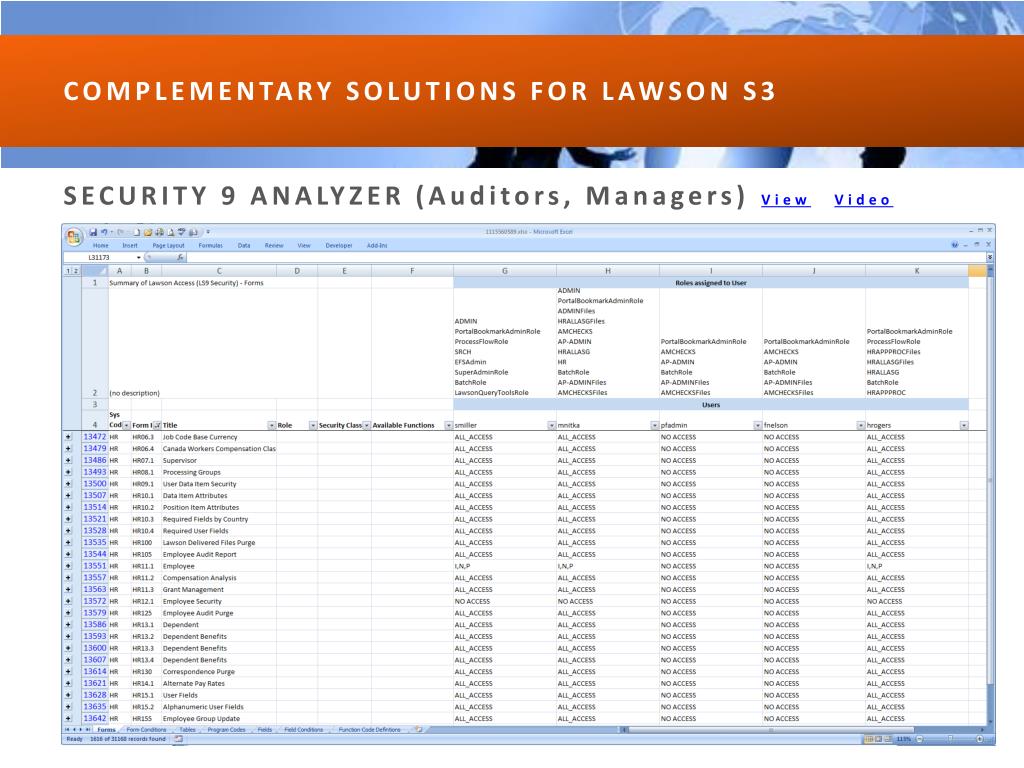Open the pfadmin column filter dropdown

(x=758, y=425)
